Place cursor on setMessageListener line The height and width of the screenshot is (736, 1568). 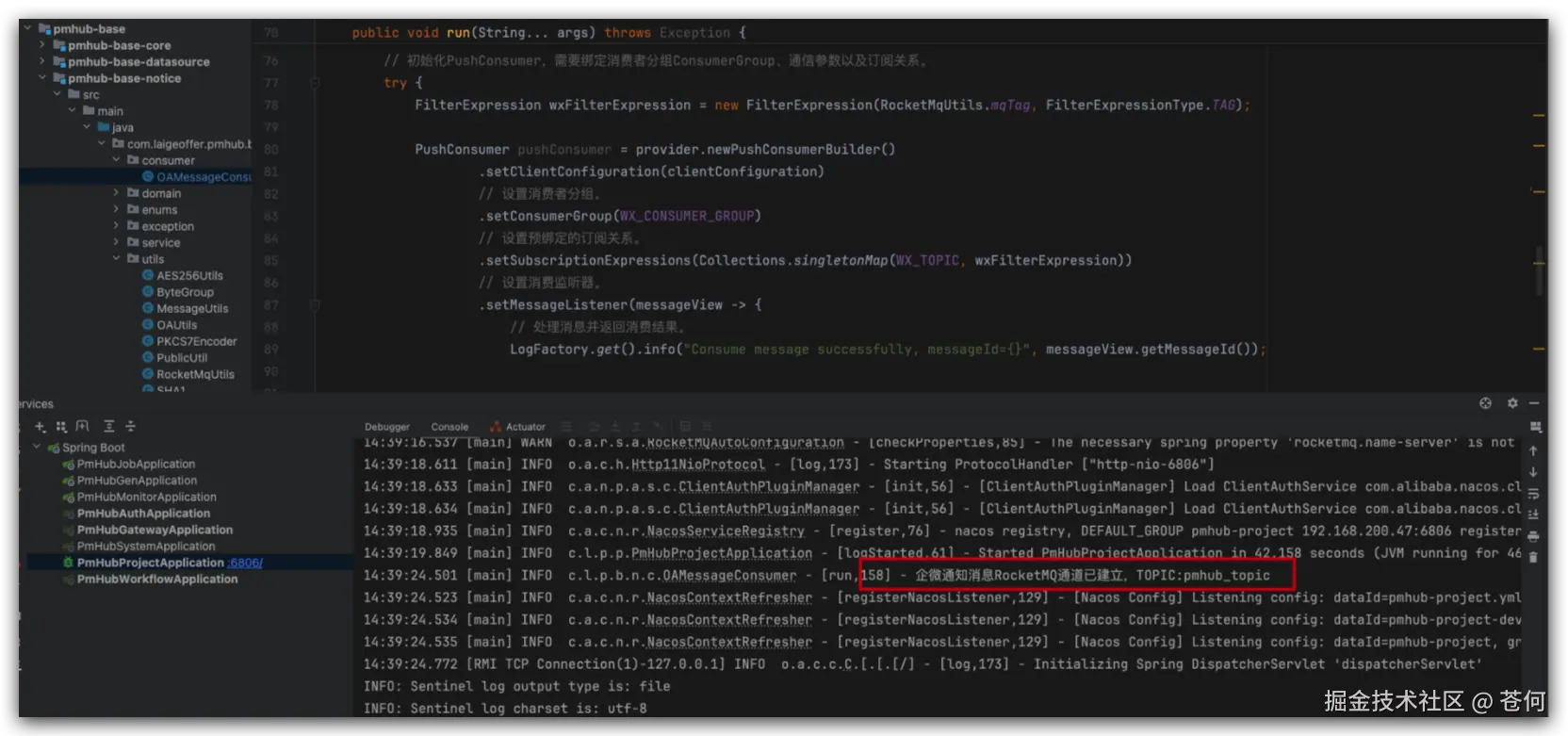coord(620,305)
